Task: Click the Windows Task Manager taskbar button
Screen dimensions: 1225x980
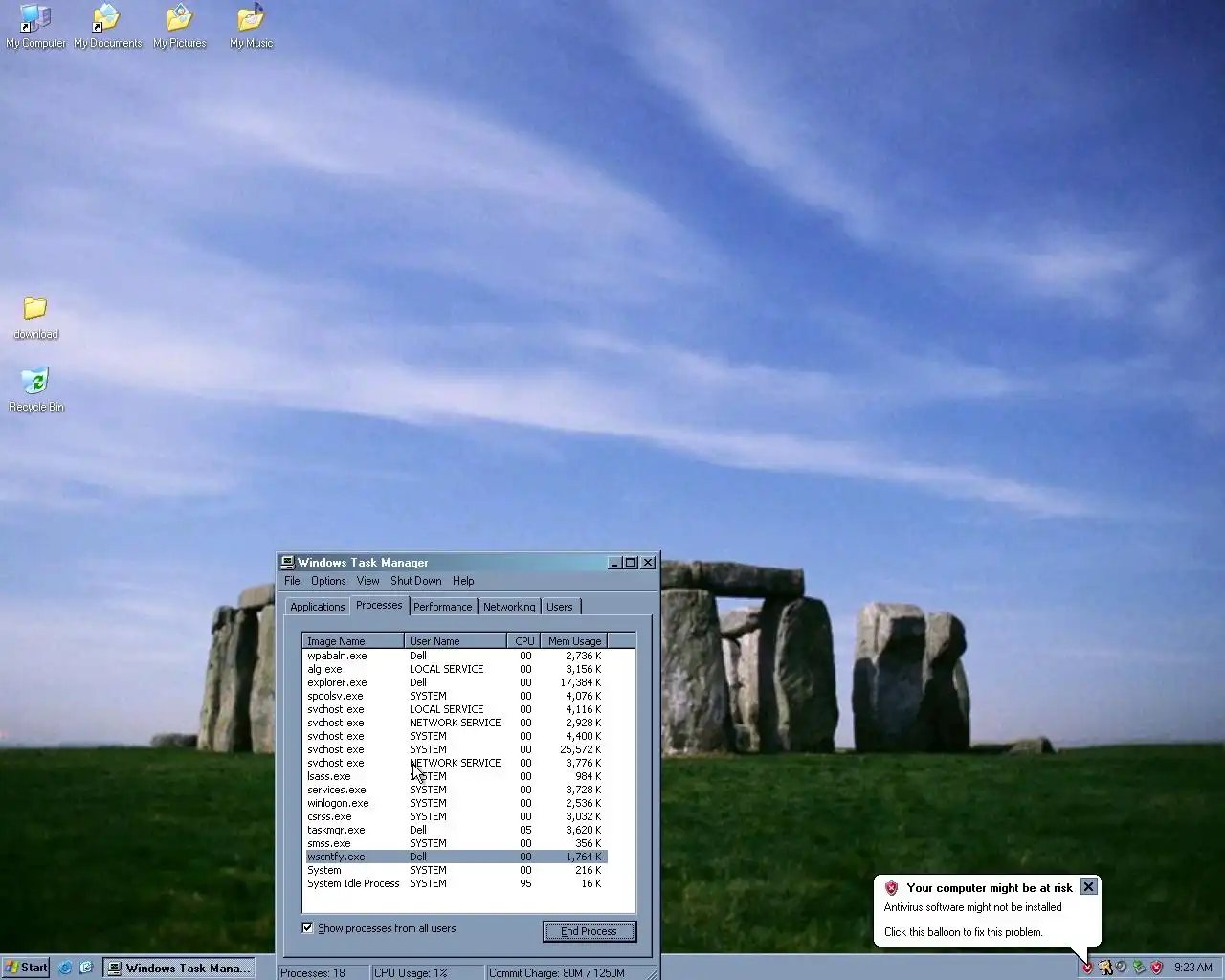Action: (x=179, y=968)
